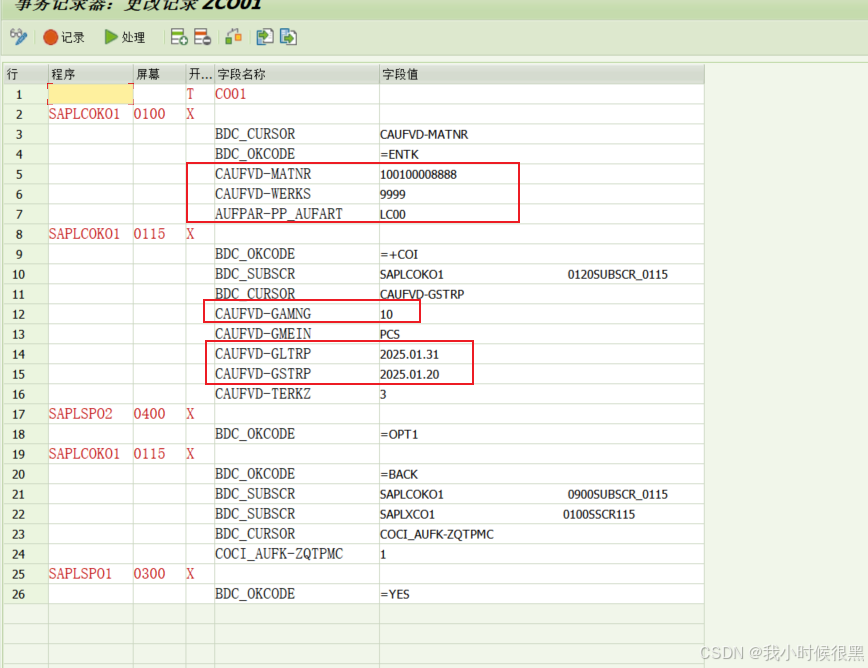Click the =OPT1 okcode value
The width and height of the screenshot is (868, 668).
[399, 434]
